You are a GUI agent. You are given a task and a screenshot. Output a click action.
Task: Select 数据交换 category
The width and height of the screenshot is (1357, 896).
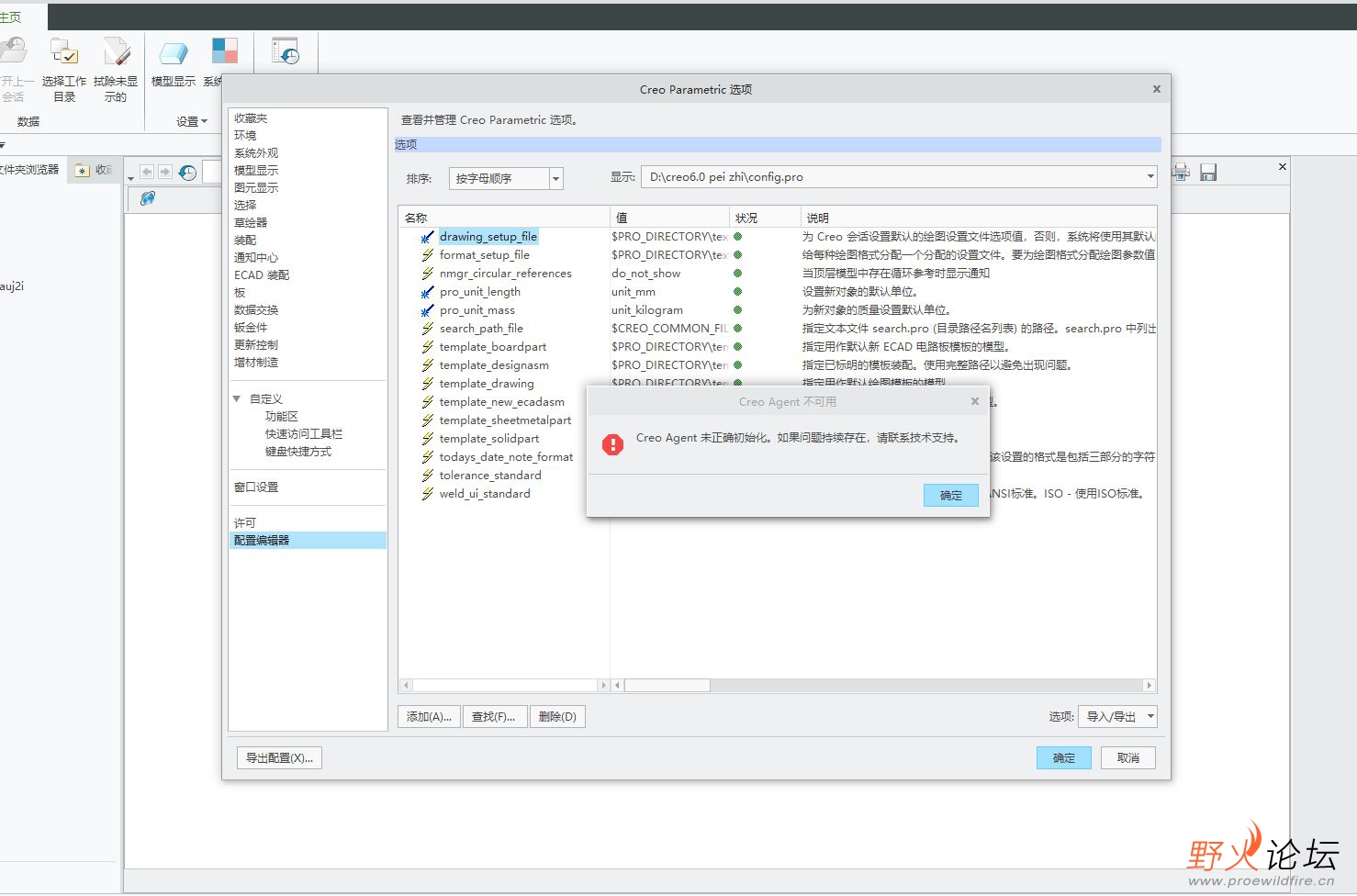(x=256, y=310)
